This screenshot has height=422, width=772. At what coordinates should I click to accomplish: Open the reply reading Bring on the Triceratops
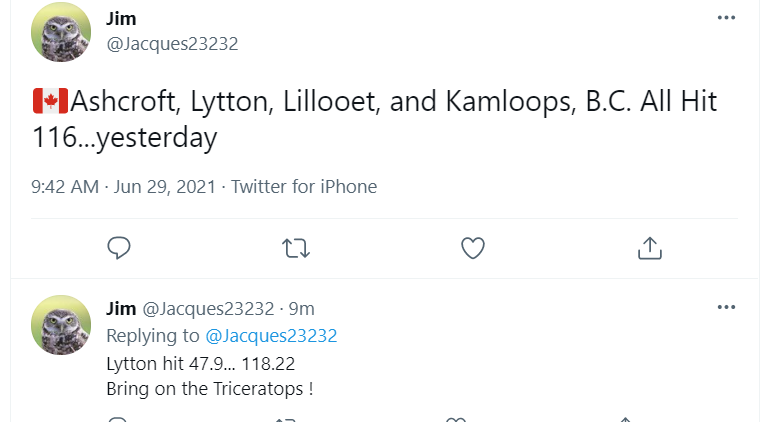coord(209,388)
